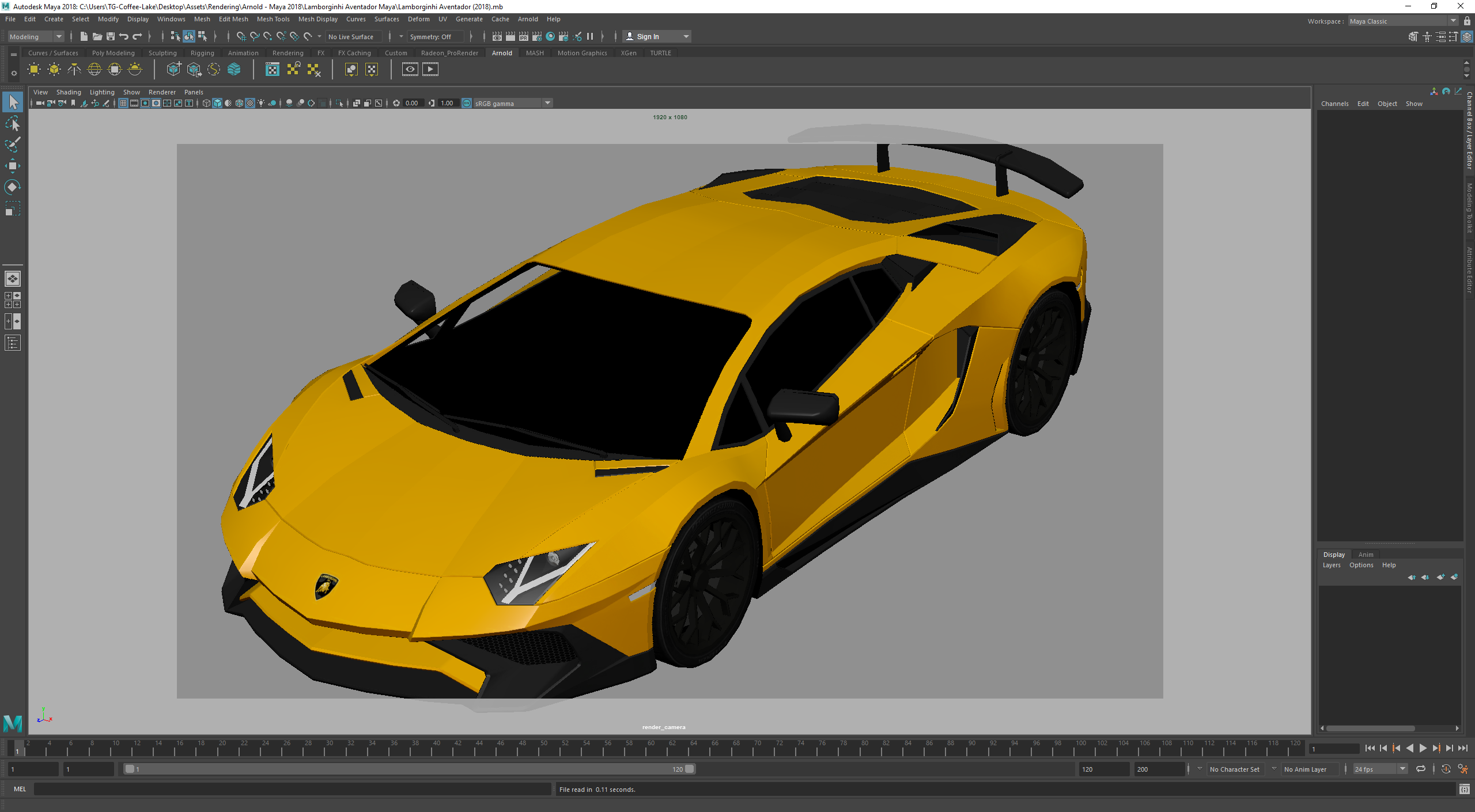Create an Arnold photometric light
The image size is (1475, 812).
[74, 70]
